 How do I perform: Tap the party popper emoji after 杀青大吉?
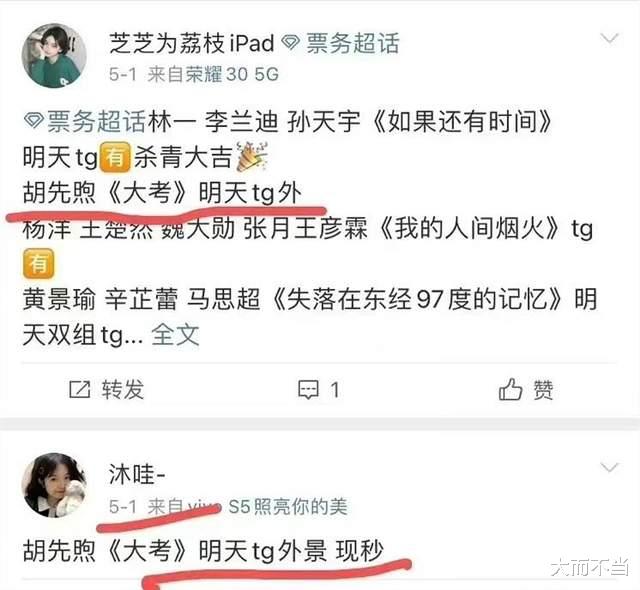point(252,156)
